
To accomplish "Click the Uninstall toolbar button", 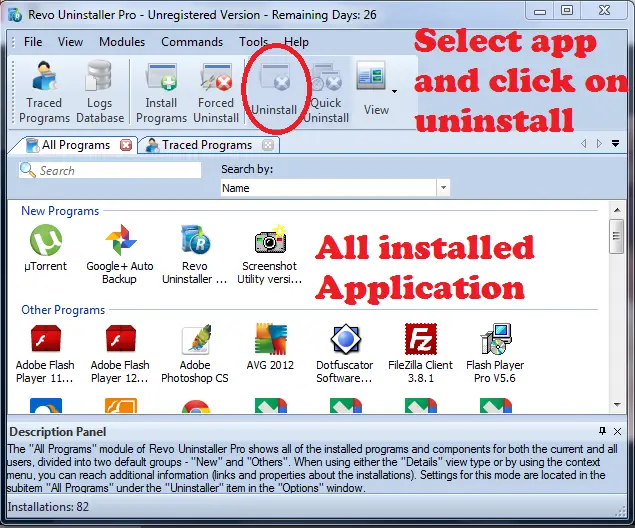I will pyautogui.click(x=274, y=90).
